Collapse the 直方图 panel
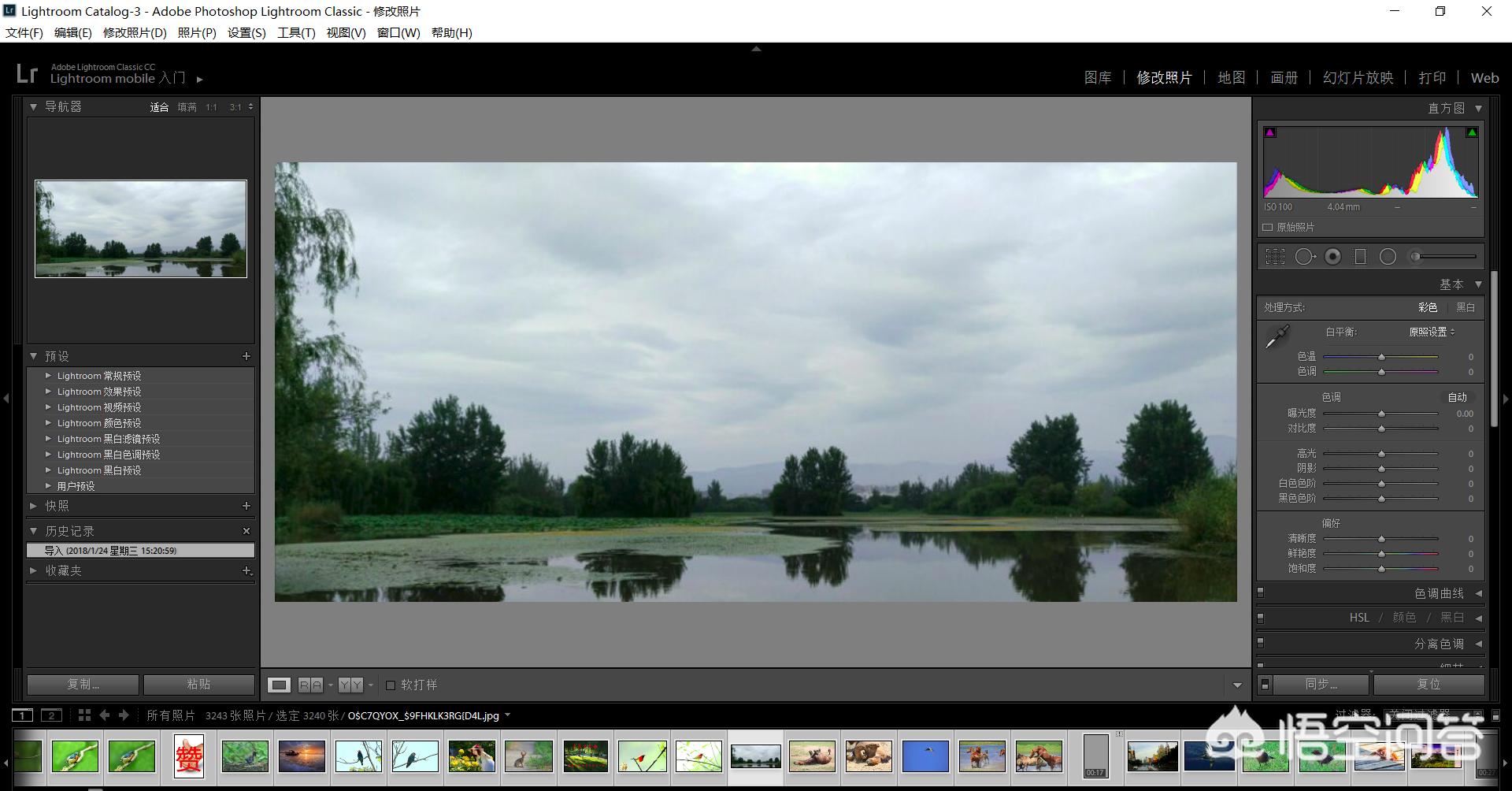 pyautogui.click(x=1478, y=108)
